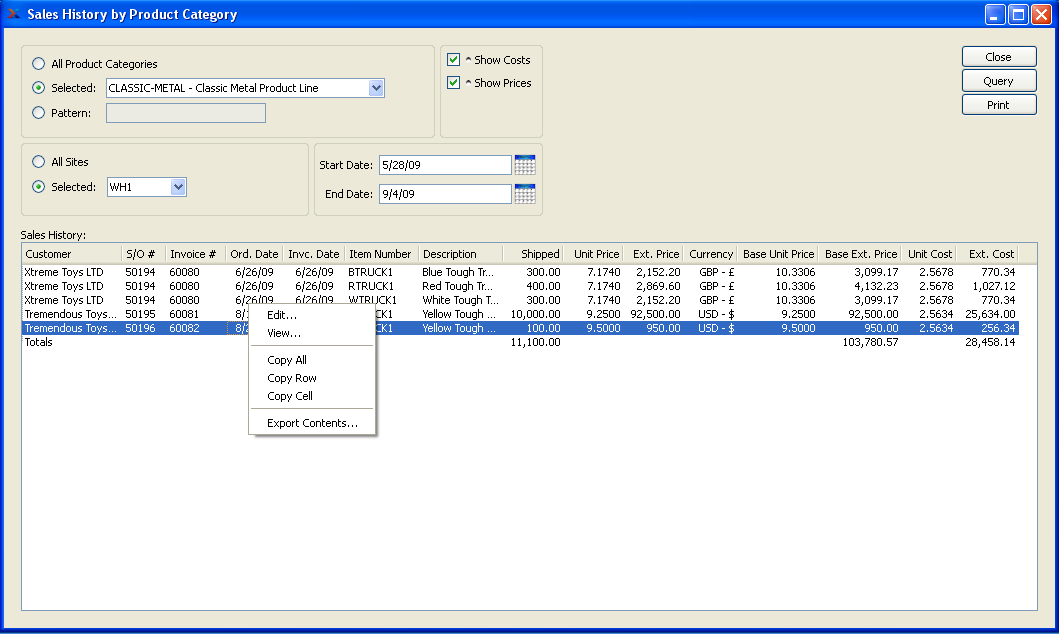Choose Edit... from the context menu

pyautogui.click(x=282, y=316)
